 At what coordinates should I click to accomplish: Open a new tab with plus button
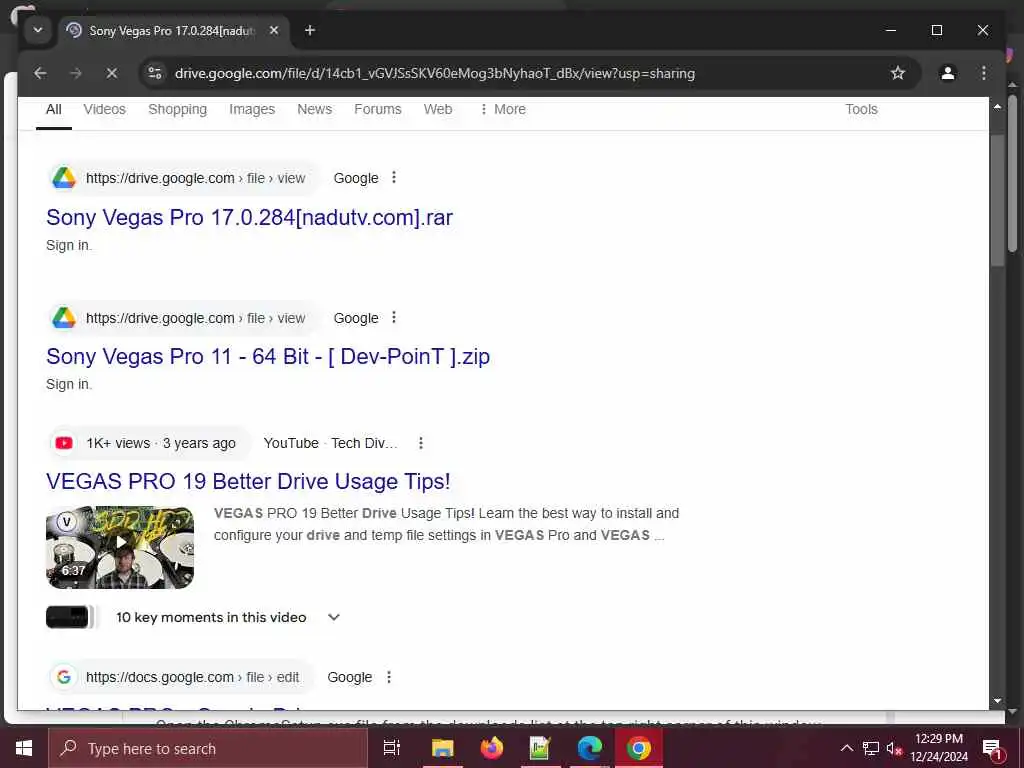tap(310, 30)
